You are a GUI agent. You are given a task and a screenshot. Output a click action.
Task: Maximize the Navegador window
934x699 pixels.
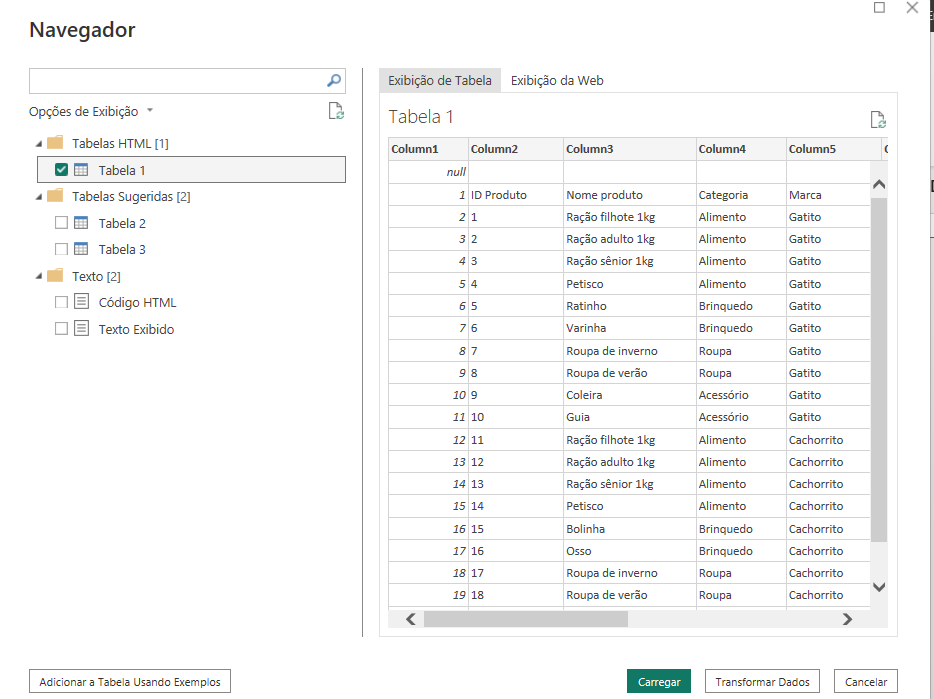(x=879, y=7)
